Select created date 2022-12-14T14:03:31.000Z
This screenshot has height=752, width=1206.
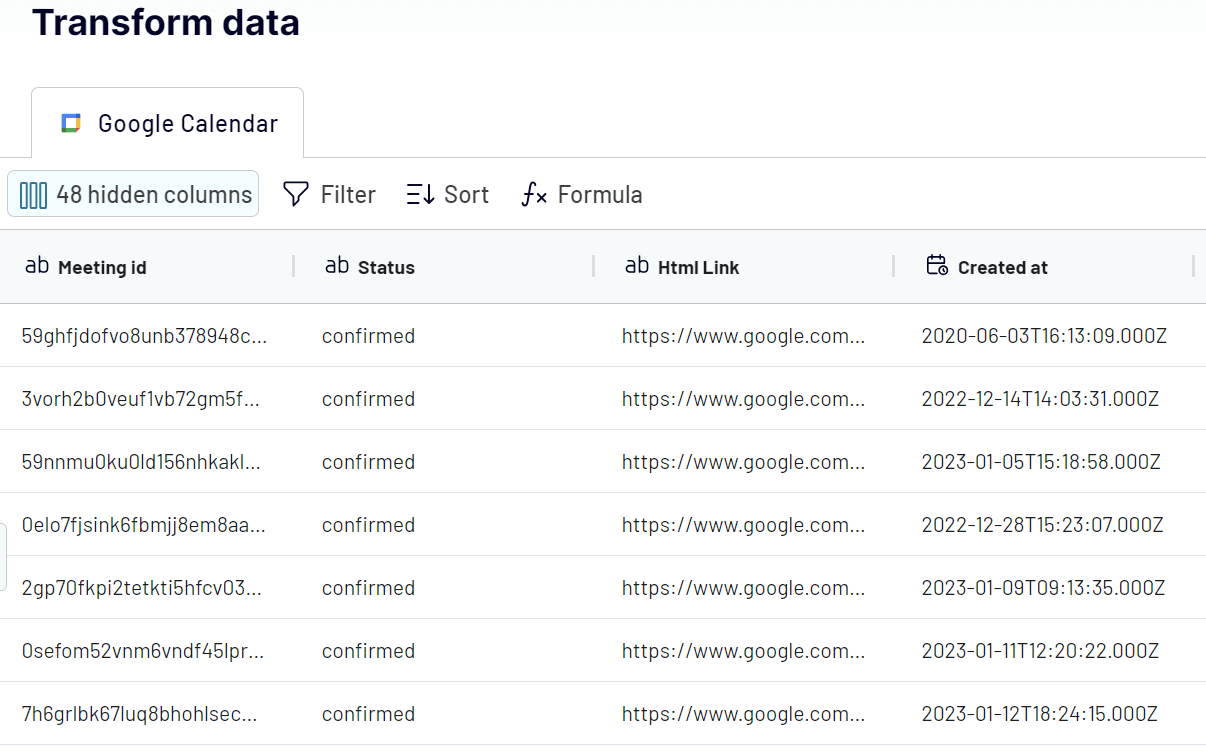pos(1040,399)
